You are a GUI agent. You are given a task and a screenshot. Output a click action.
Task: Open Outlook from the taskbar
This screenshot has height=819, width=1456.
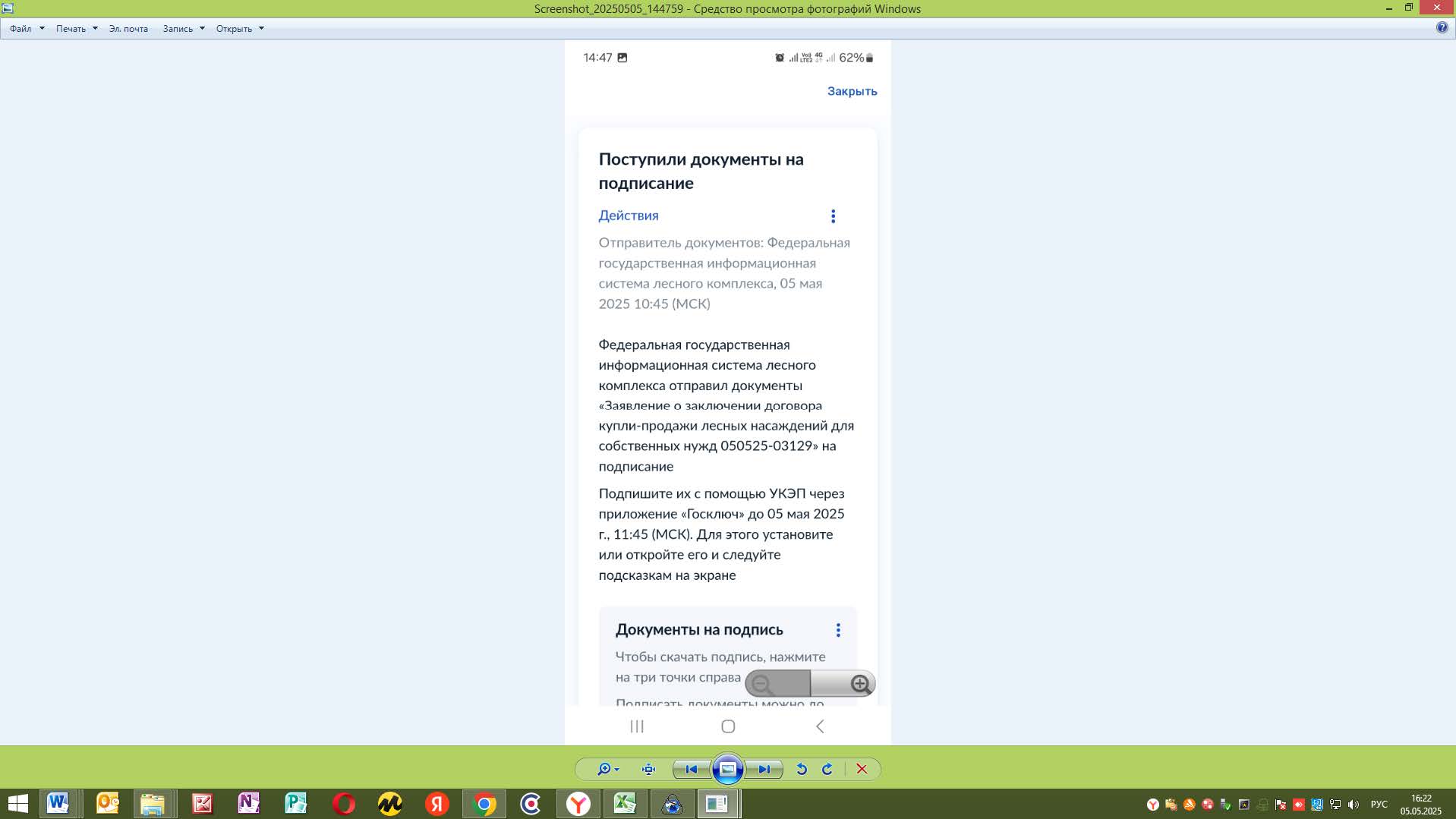click(x=107, y=804)
